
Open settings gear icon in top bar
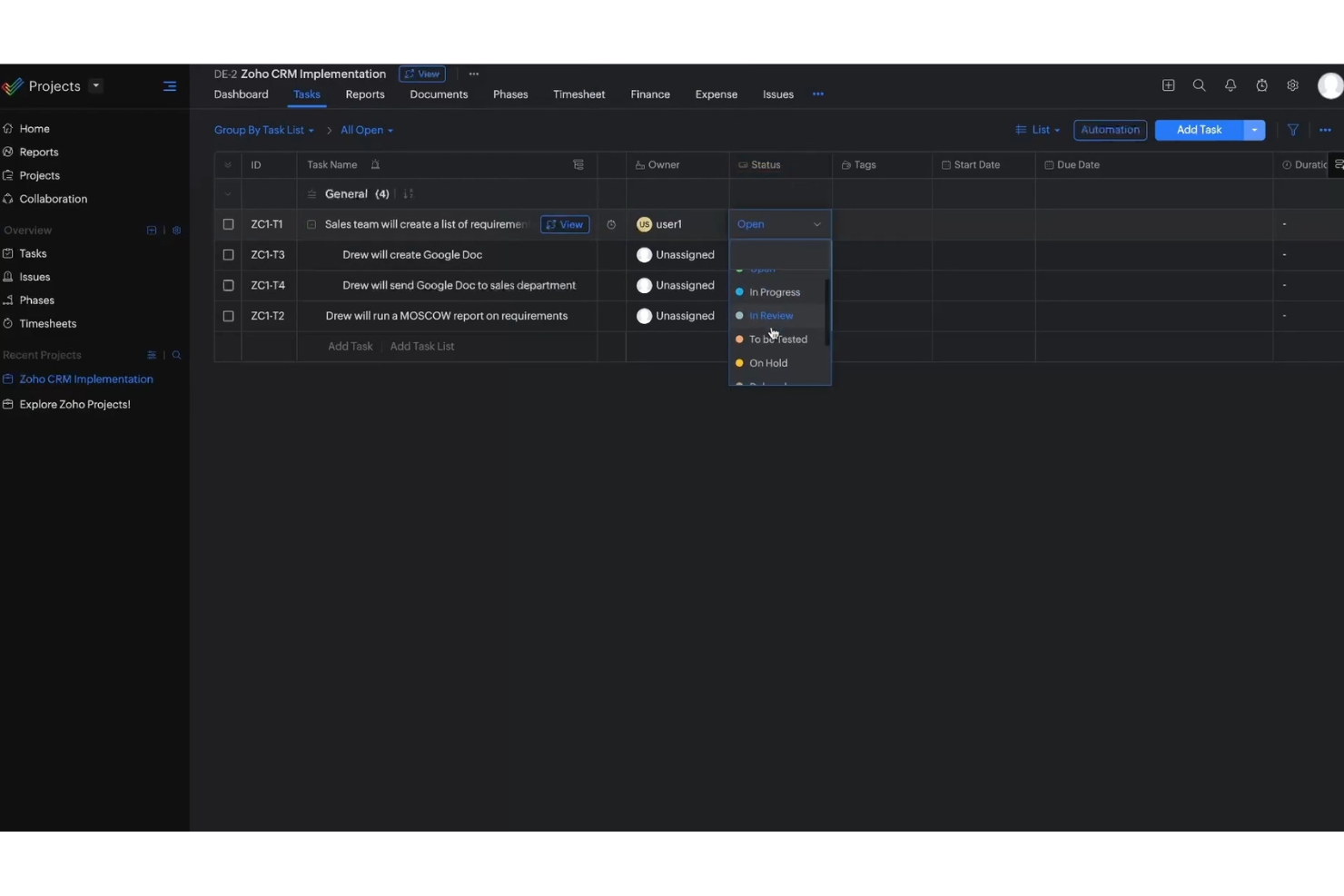click(x=1293, y=85)
